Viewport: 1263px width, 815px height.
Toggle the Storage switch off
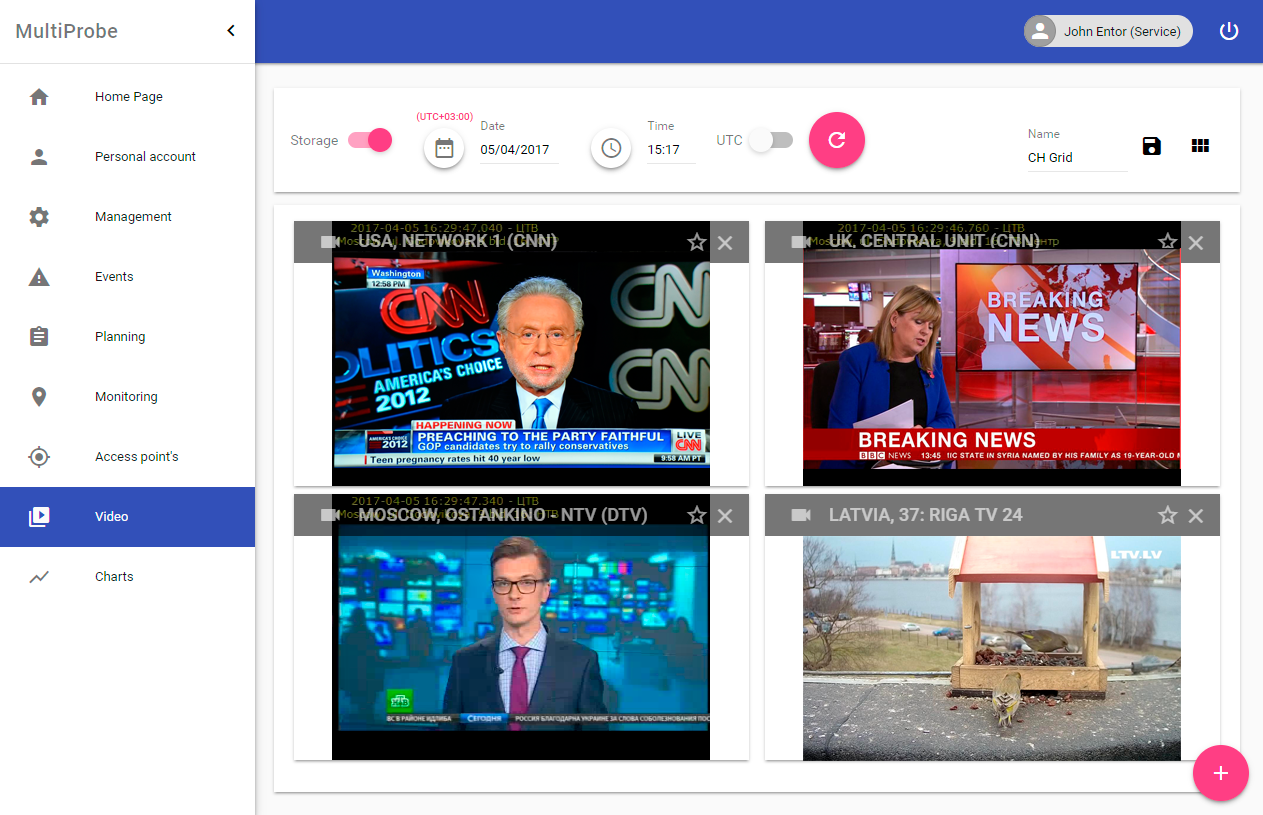[369, 140]
